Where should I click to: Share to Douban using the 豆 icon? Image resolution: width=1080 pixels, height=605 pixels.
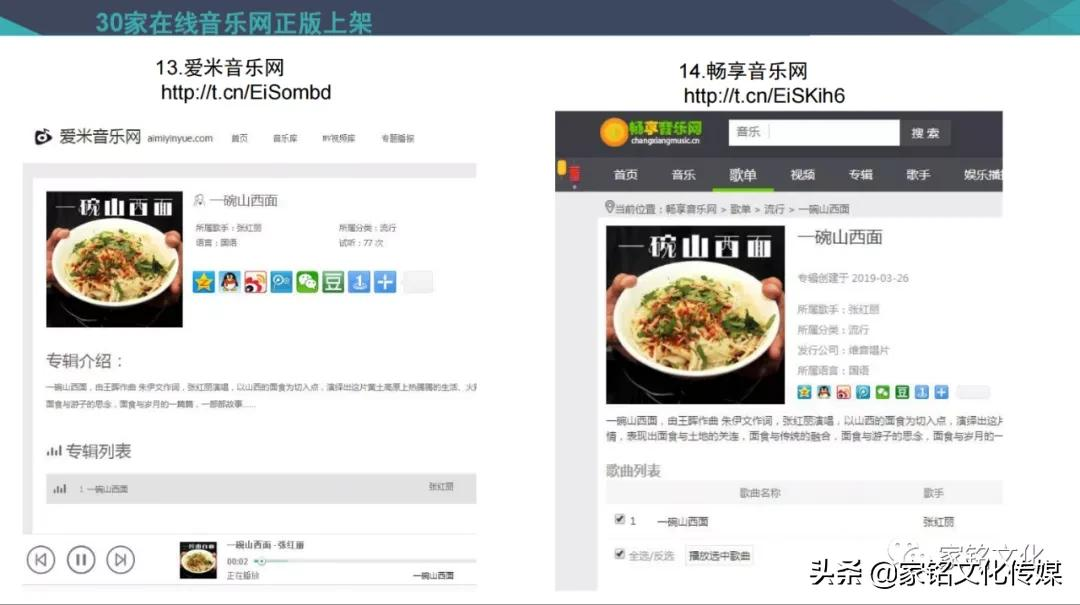(x=332, y=283)
